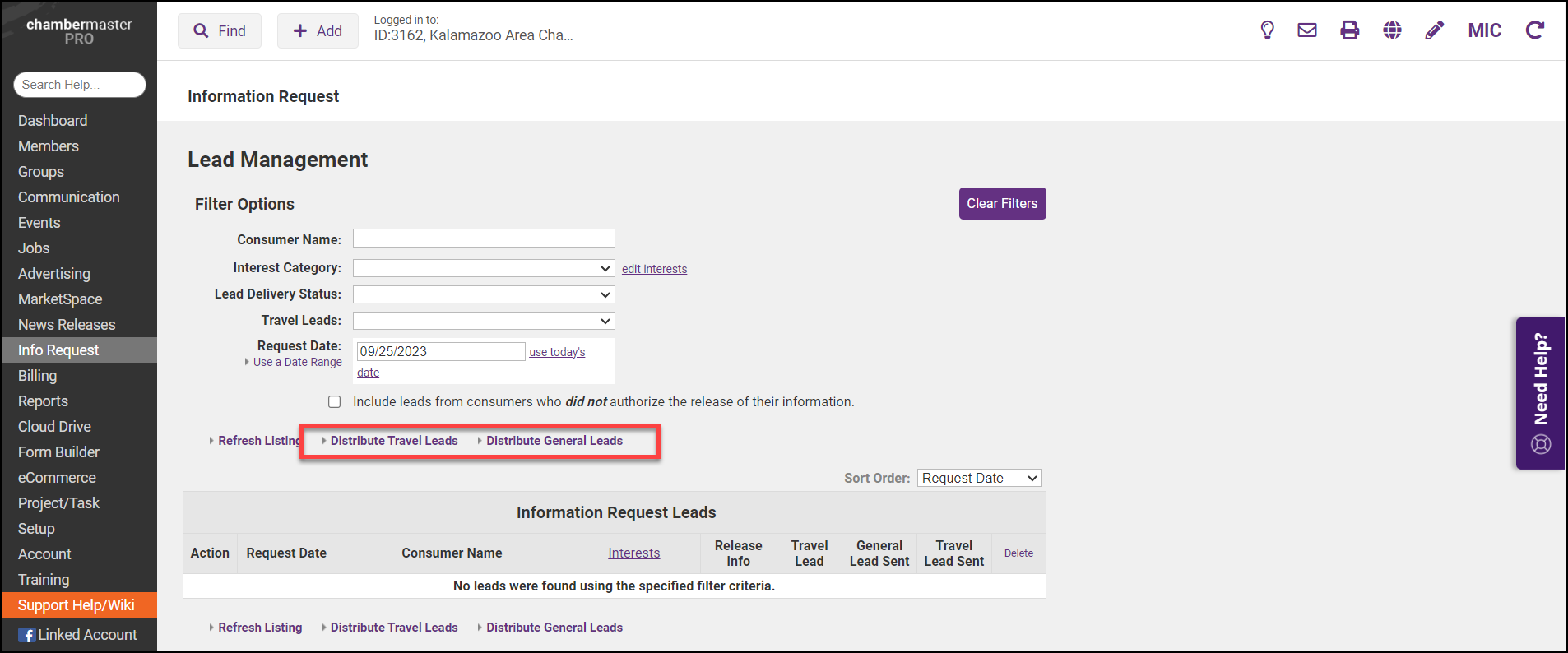Open the Sort Order dropdown
This screenshot has height=653, width=1568.
click(x=979, y=479)
